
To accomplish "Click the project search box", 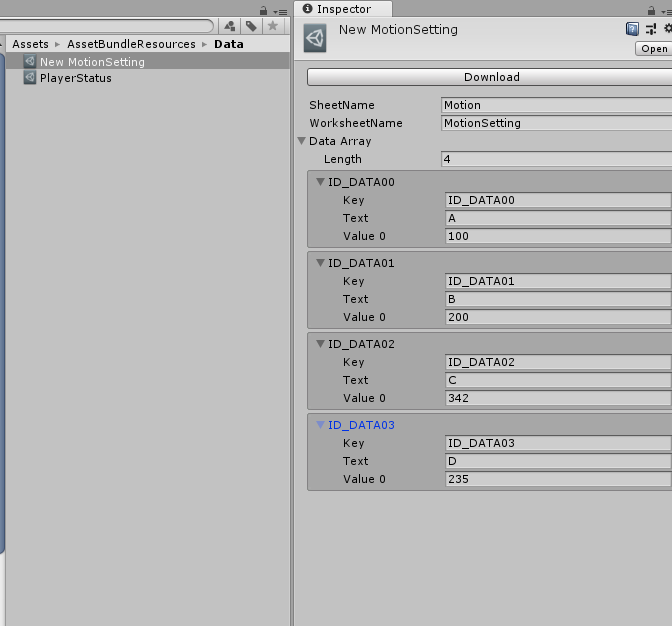I will (106, 26).
